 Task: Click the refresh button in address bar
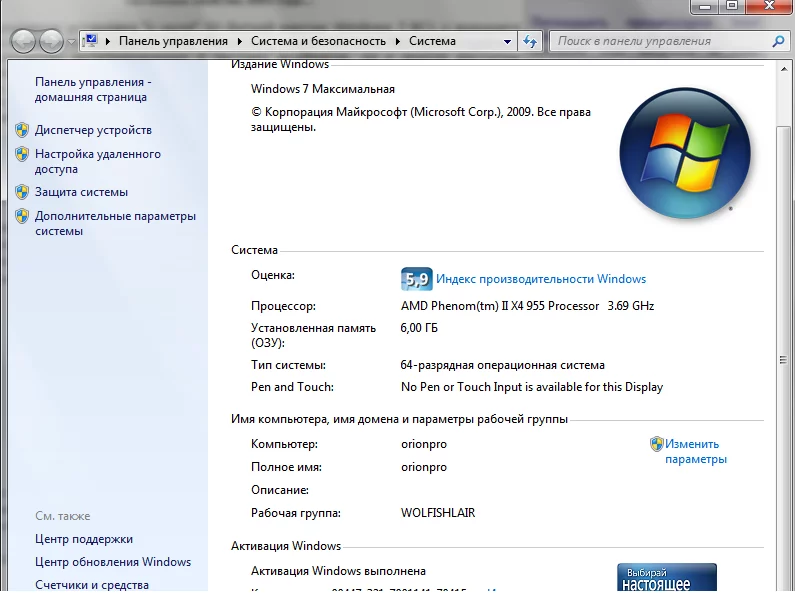(x=530, y=42)
